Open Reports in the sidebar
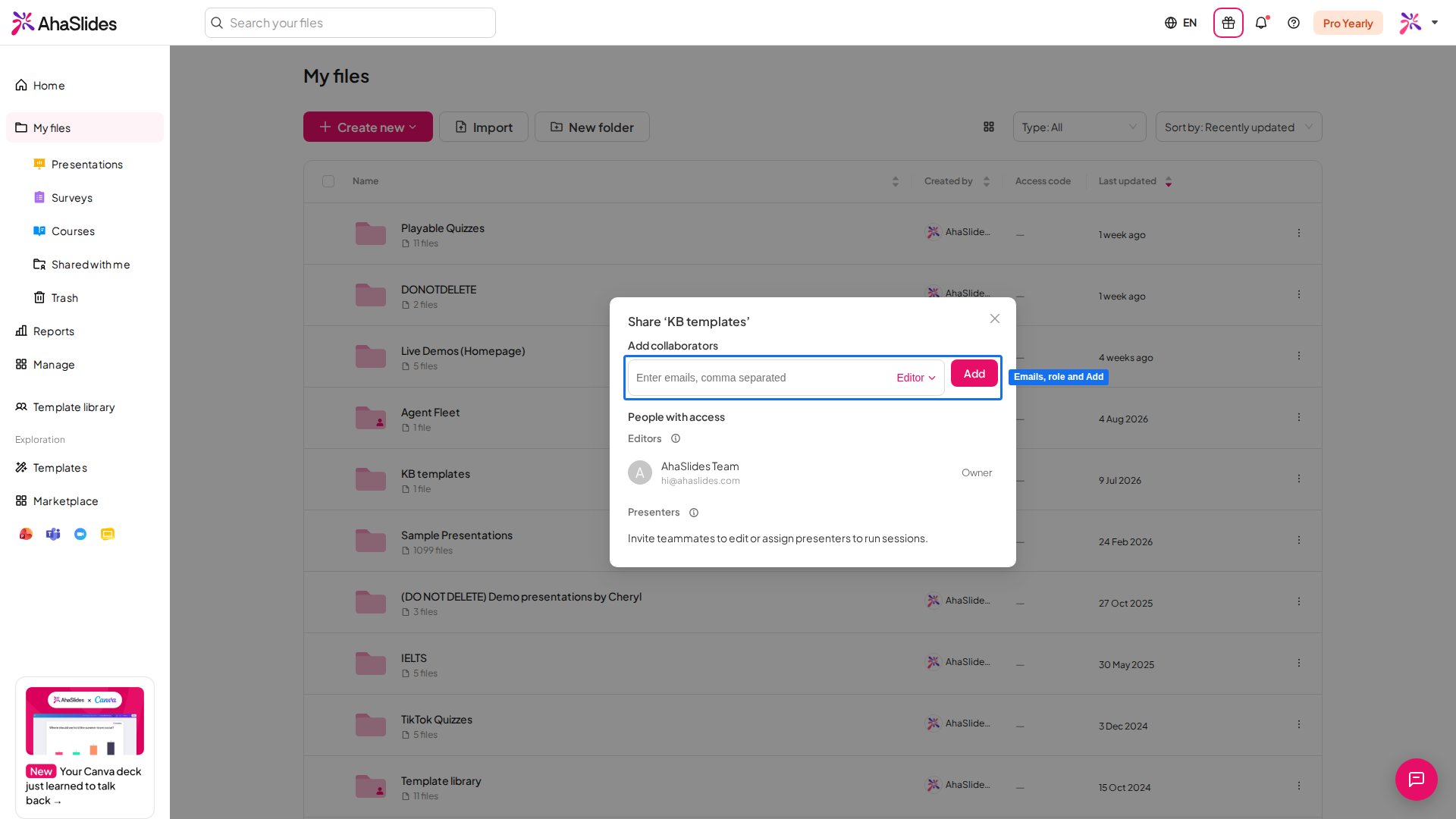This screenshot has height=819, width=1456. 85,331
